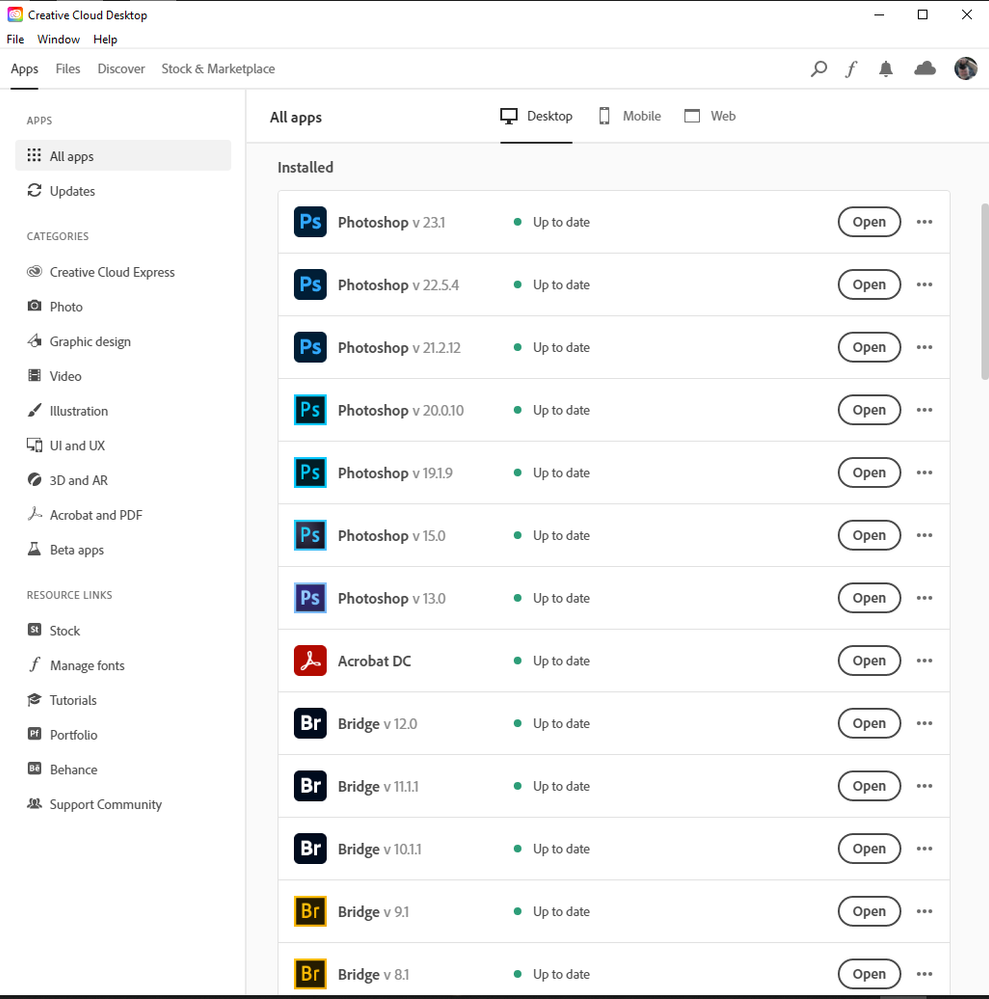Launch Acrobat DC with Open button
This screenshot has height=999, width=989.
869,661
